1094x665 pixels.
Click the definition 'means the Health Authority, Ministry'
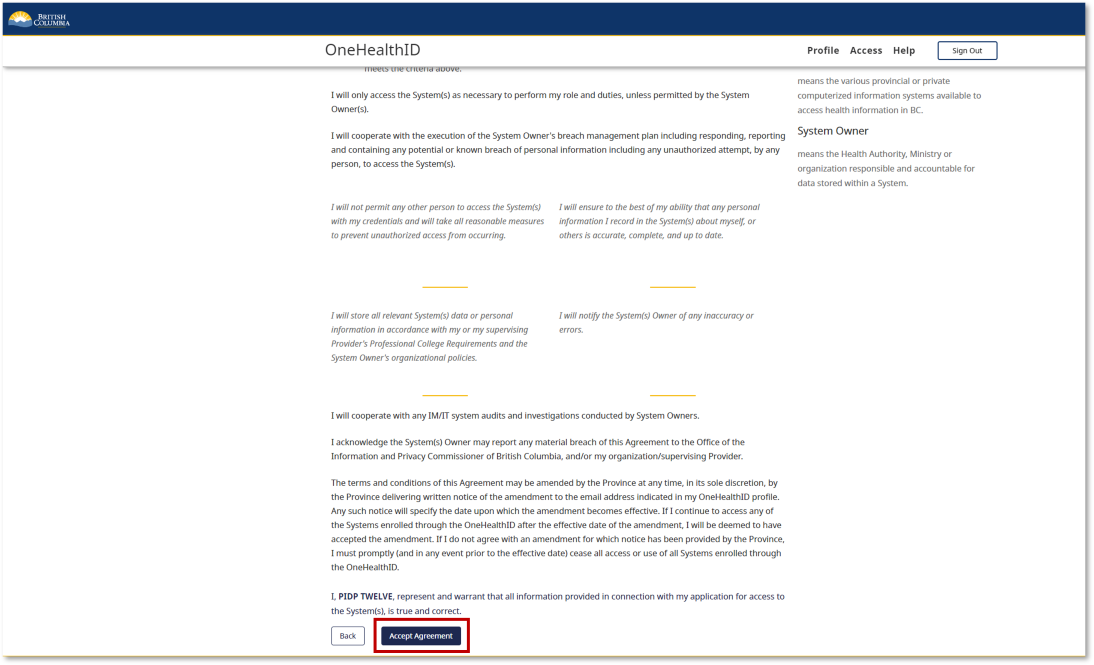point(886,169)
